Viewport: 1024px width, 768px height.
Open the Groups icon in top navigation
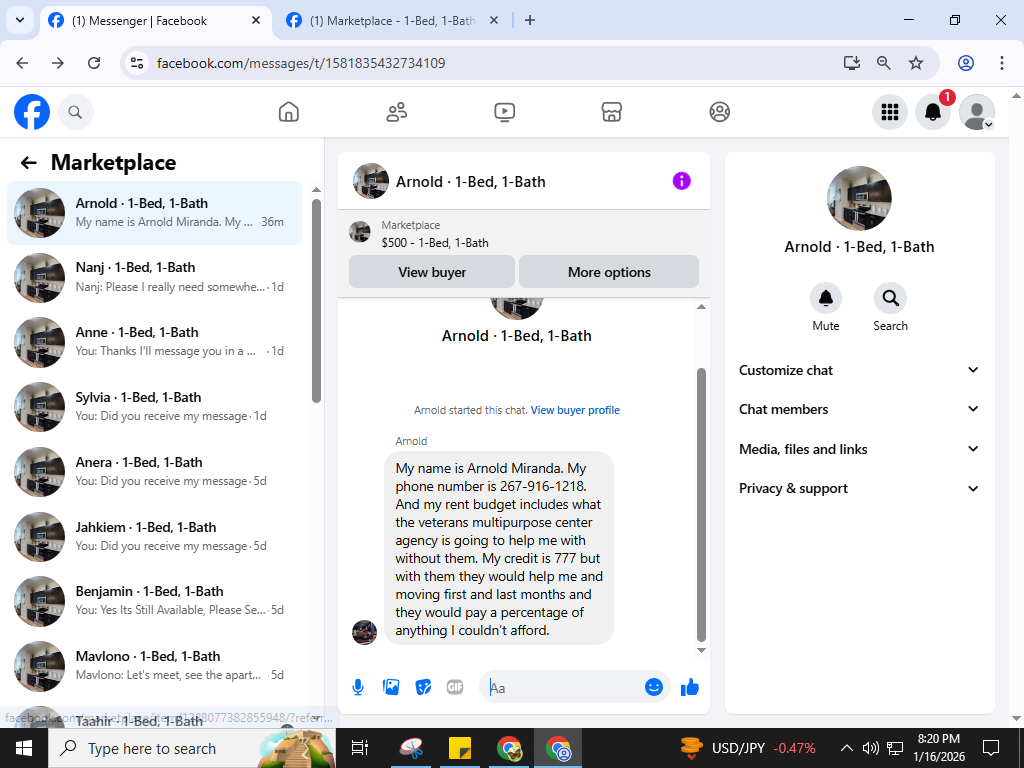click(720, 112)
